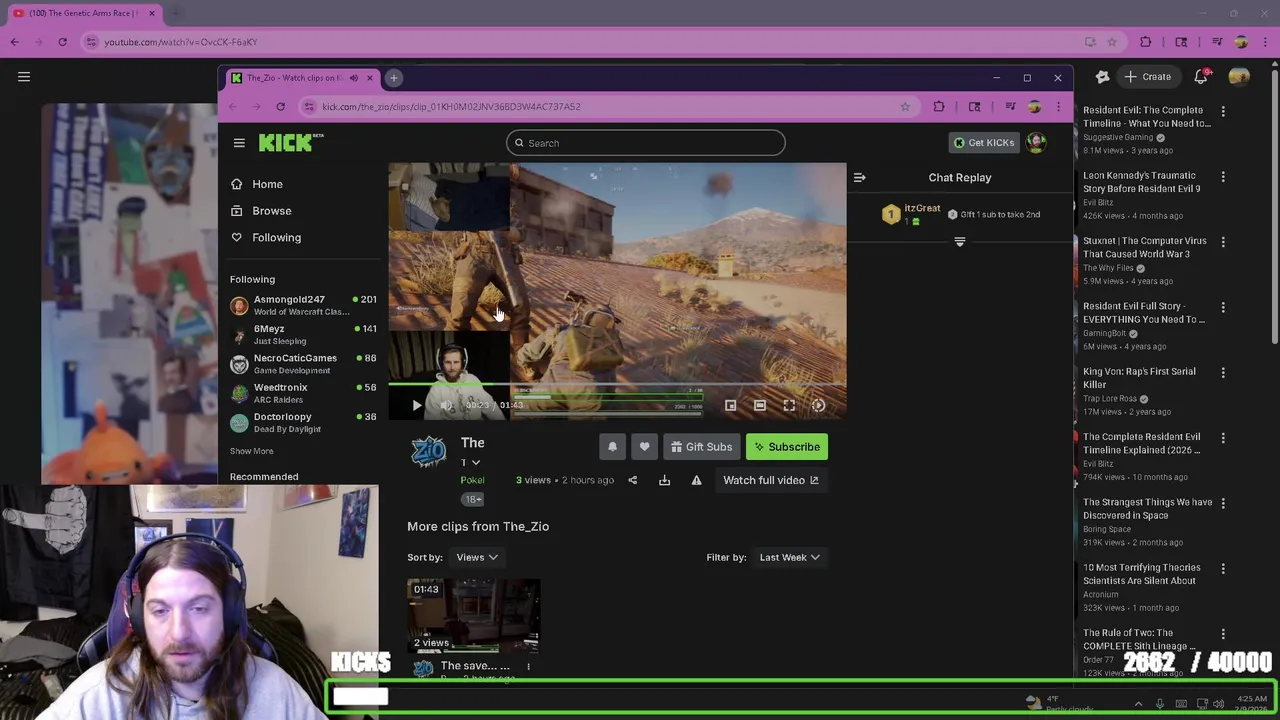Image resolution: width=1280 pixels, height=720 pixels.
Task: Toggle notification bell for The_Zio
Action: (612, 447)
